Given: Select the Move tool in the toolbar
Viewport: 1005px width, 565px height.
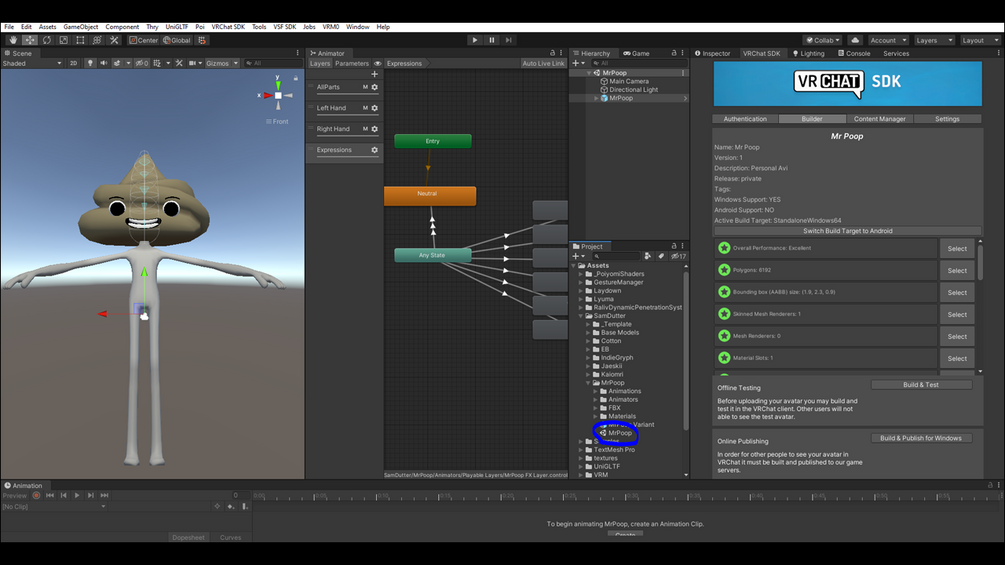Looking at the screenshot, I should [x=29, y=40].
